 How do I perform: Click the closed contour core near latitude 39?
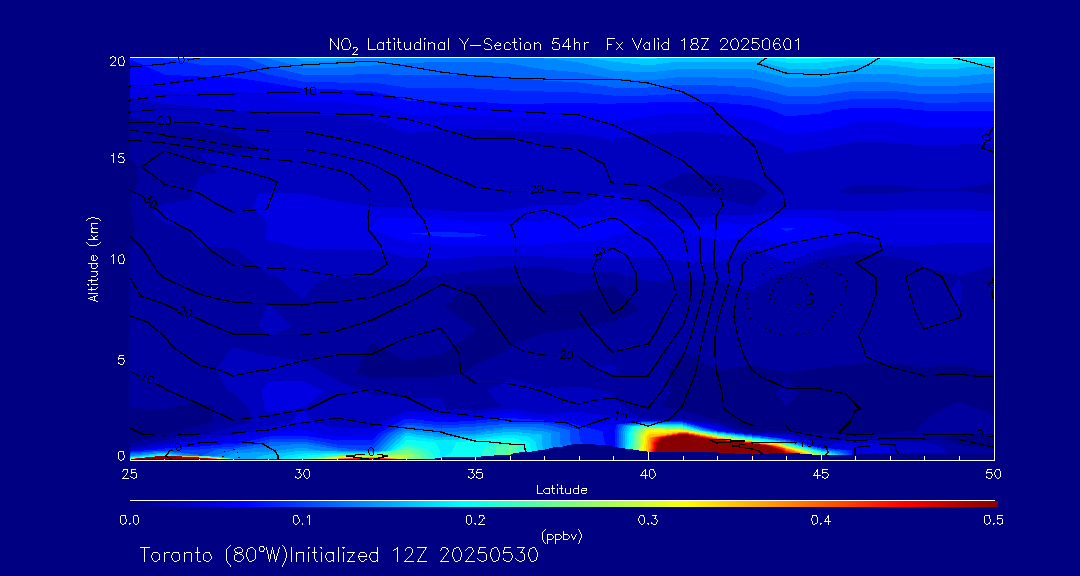point(613,278)
